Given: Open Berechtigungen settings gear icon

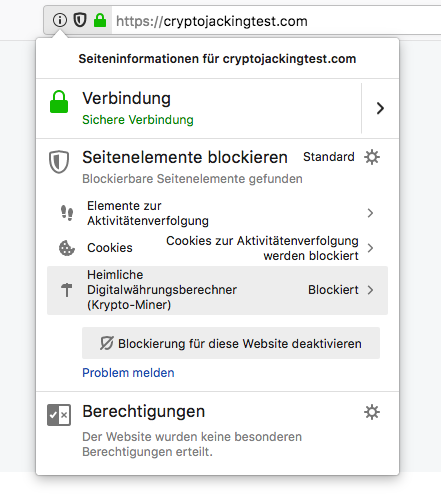Looking at the screenshot, I should pos(372,412).
